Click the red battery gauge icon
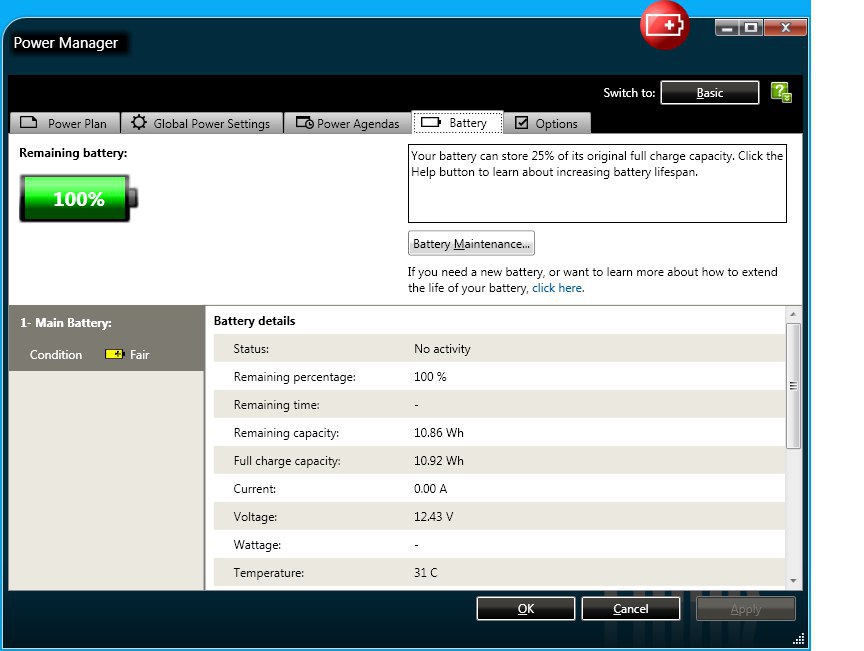 [x=665, y=25]
